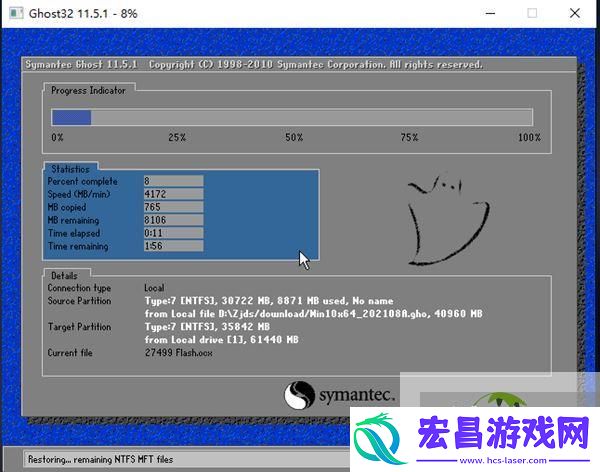Click source line 'Type:7 [NTFS], 30722 MB'
600x472 pixels.
tap(269, 301)
